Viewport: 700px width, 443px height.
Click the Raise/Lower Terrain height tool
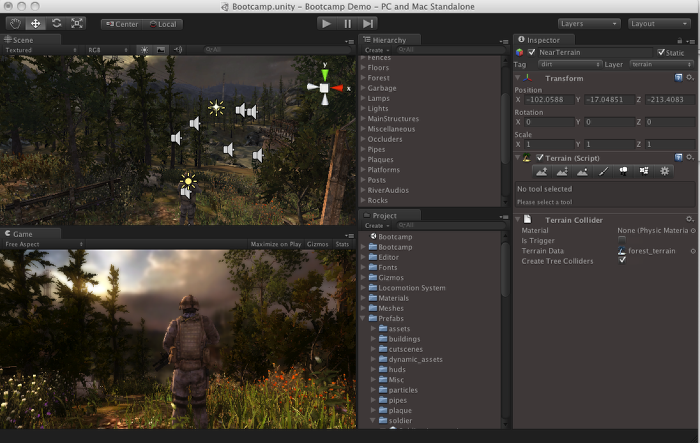tap(541, 171)
